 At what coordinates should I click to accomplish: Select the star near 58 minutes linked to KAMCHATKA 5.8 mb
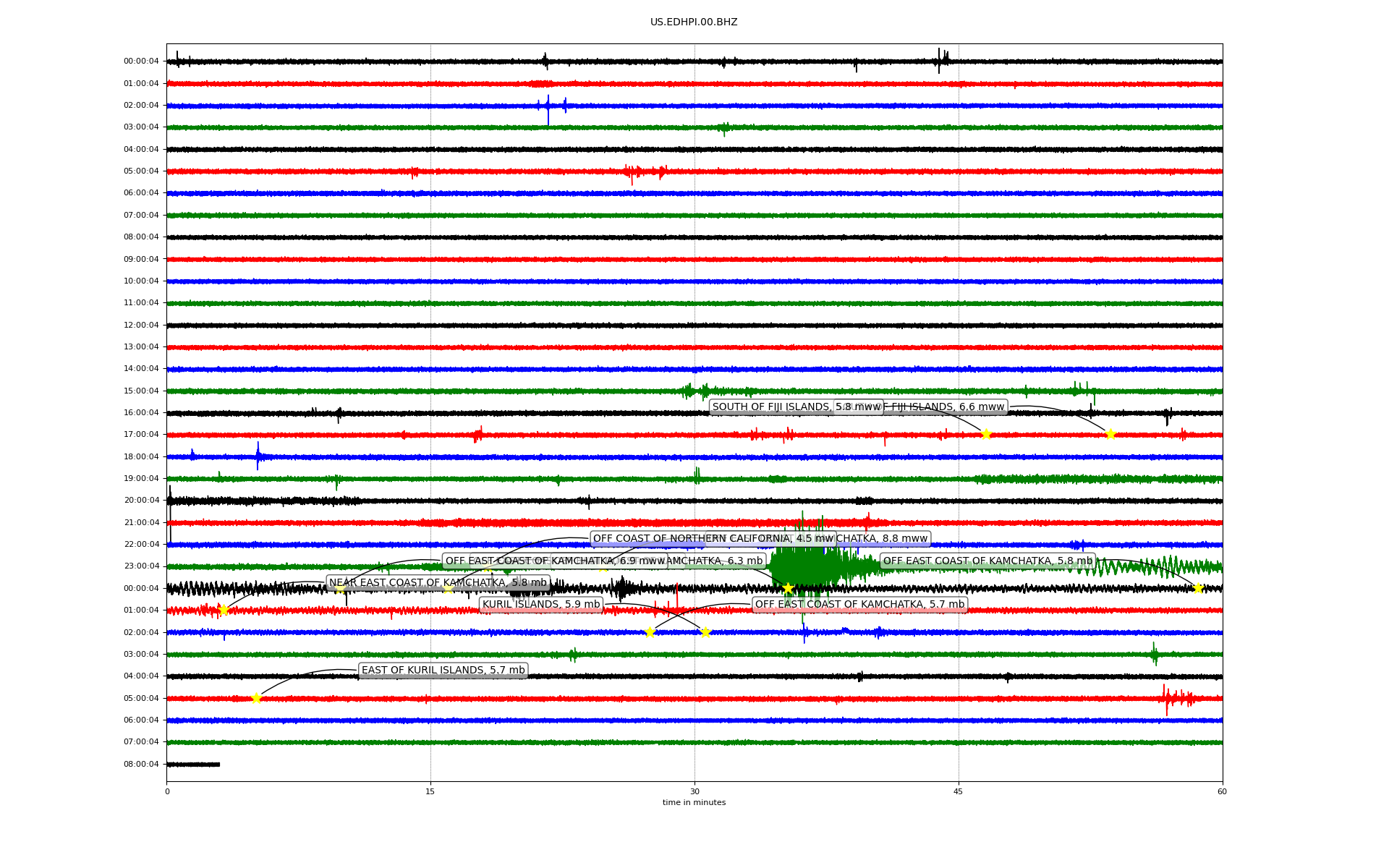(x=1198, y=588)
